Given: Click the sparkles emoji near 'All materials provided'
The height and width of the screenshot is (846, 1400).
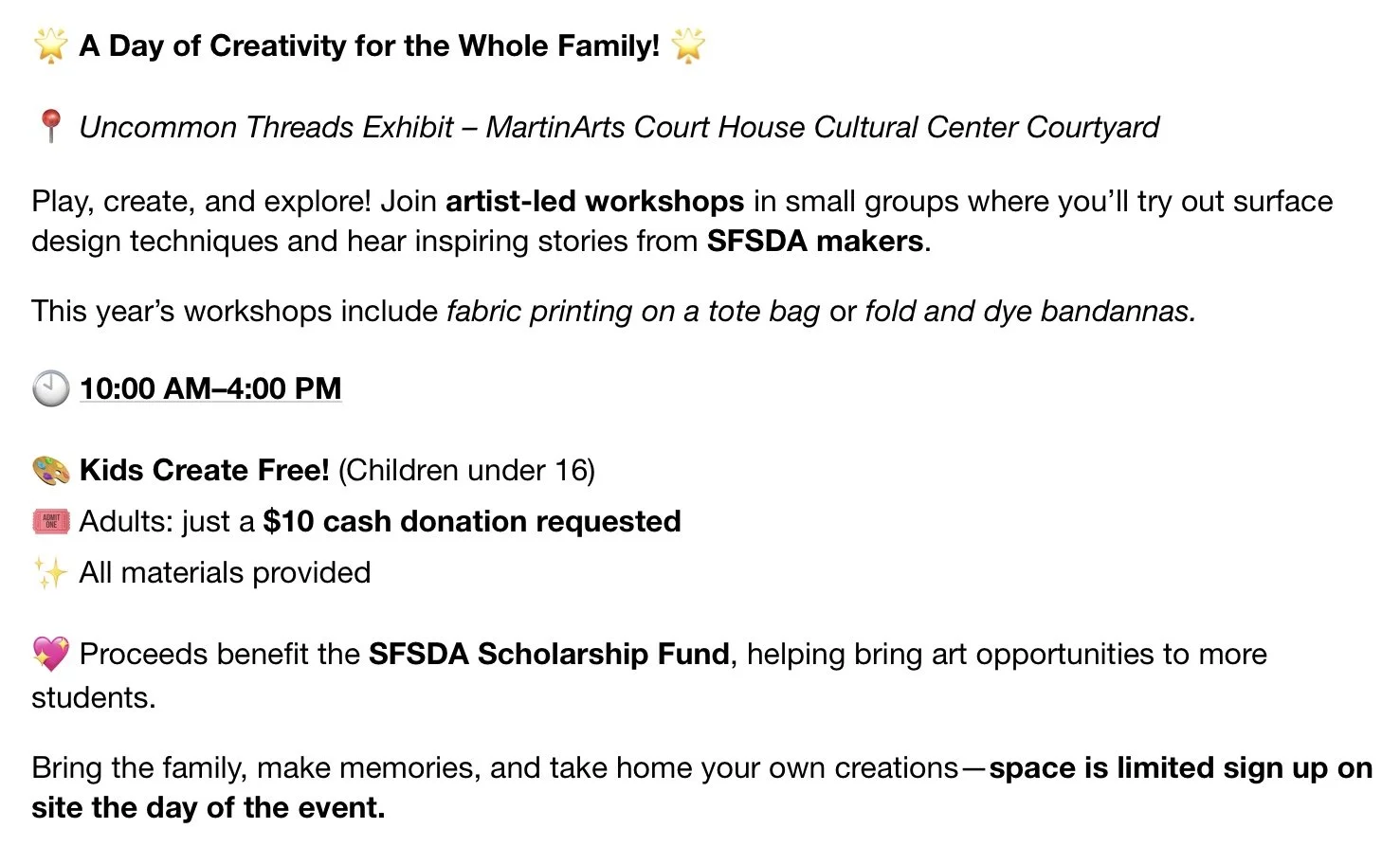Looking at the screenshot, I should [51, 572].
